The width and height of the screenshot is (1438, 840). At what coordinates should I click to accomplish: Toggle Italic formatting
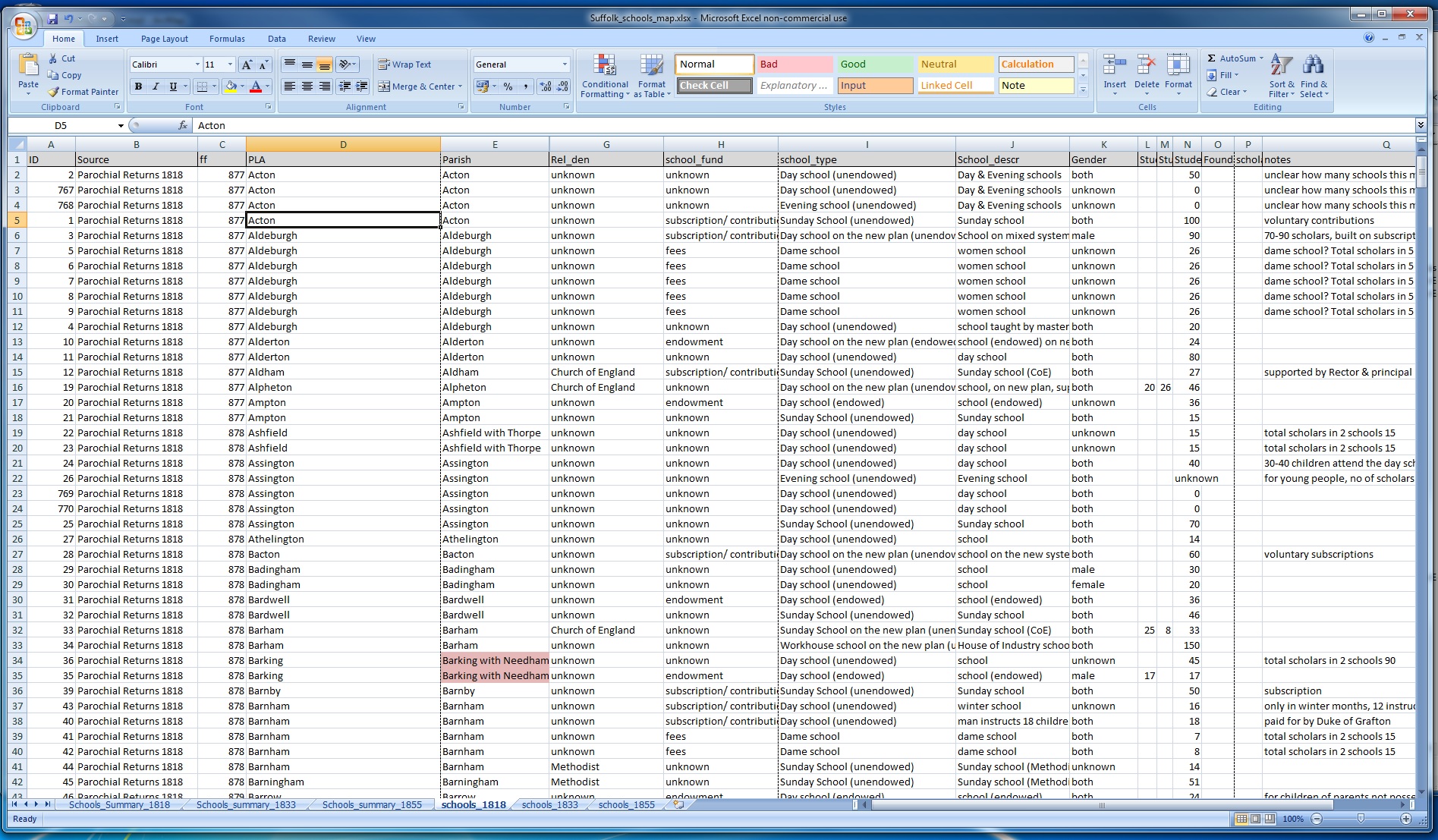pyautogui.click(x=156, y=87)
